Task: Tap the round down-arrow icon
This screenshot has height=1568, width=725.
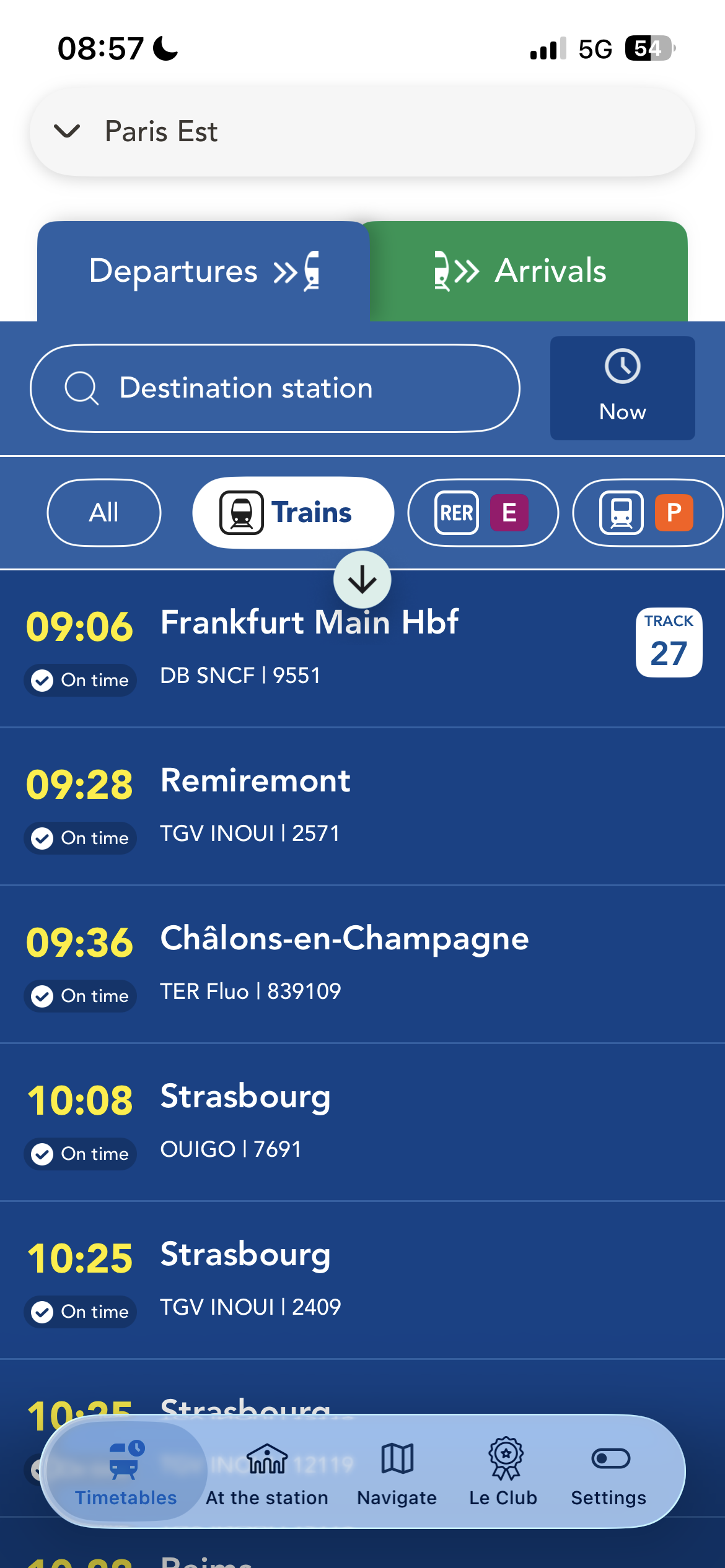Action: click(x=362, y=580)
